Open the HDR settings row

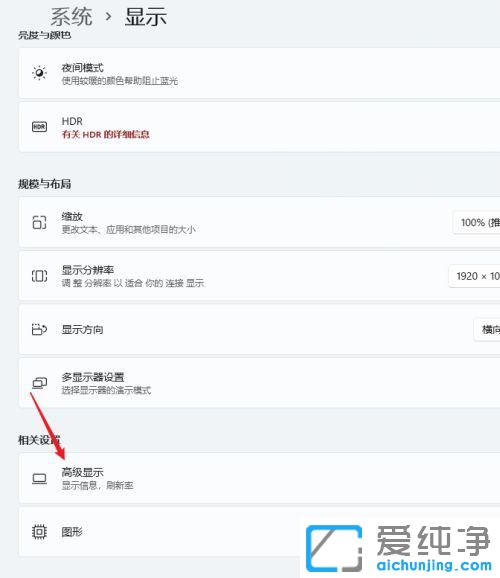point(259,127)
